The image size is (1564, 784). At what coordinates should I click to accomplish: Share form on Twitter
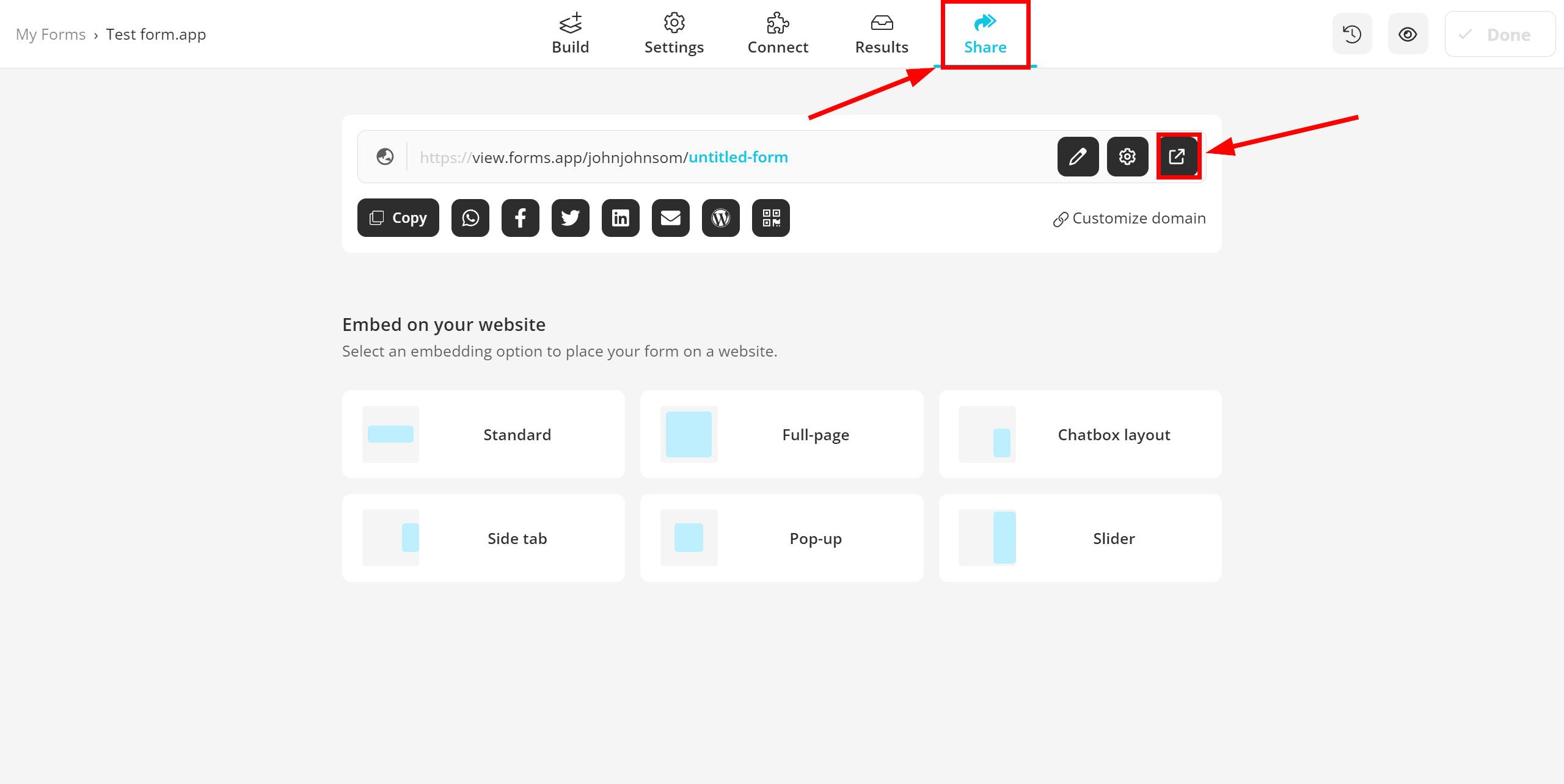[571, 218]
